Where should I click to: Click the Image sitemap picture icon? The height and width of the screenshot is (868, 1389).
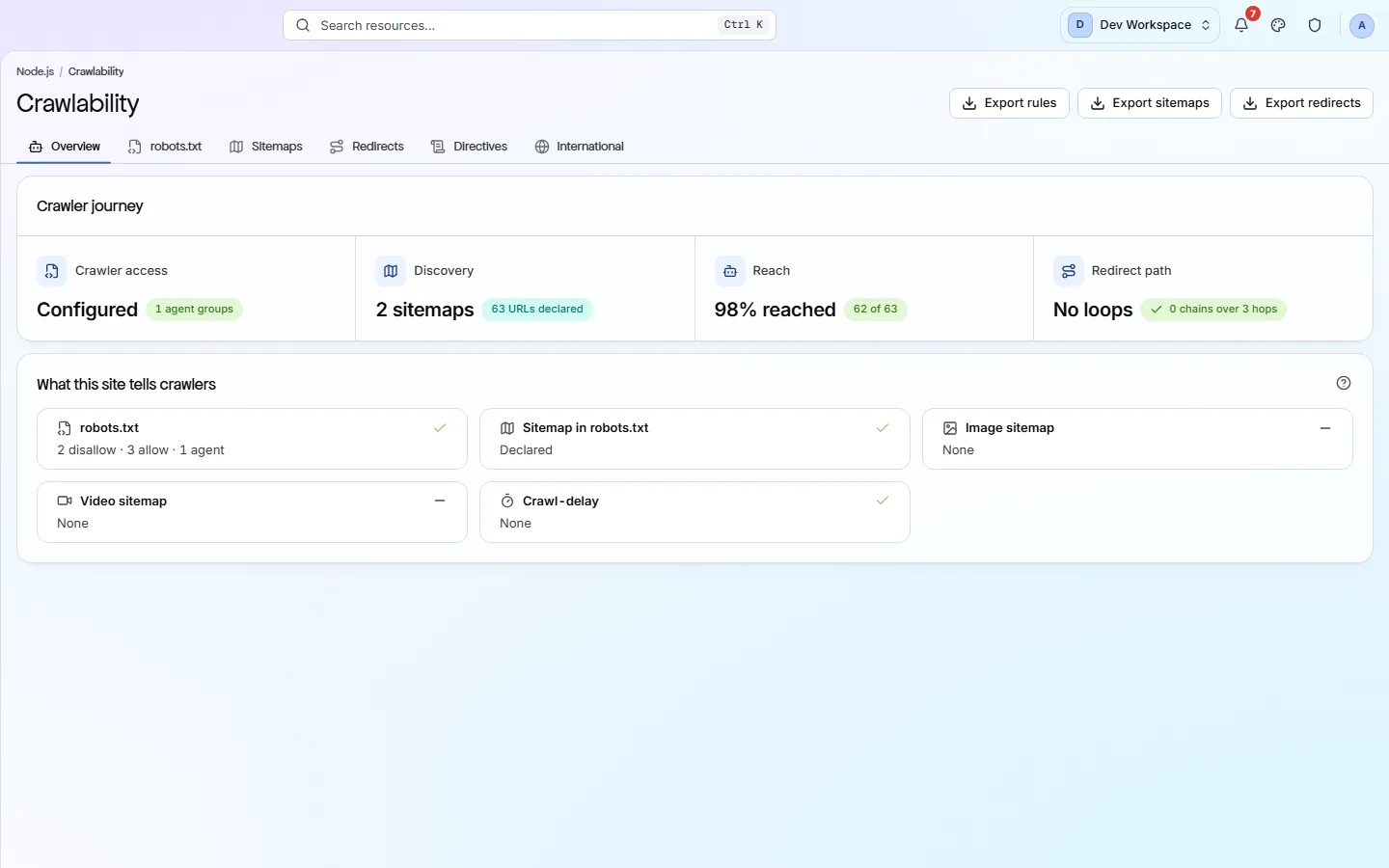(950, 428)
